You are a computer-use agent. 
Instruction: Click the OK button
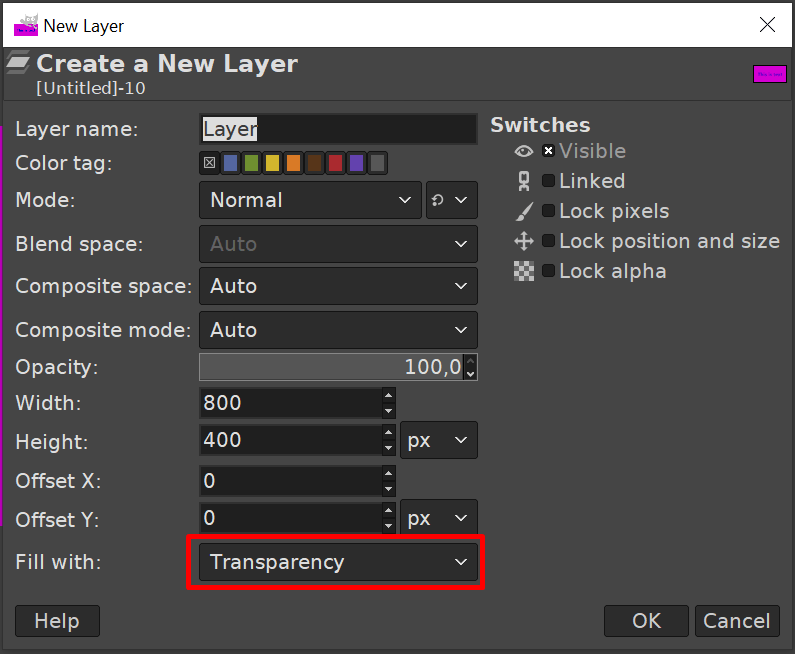coord(646,621)
